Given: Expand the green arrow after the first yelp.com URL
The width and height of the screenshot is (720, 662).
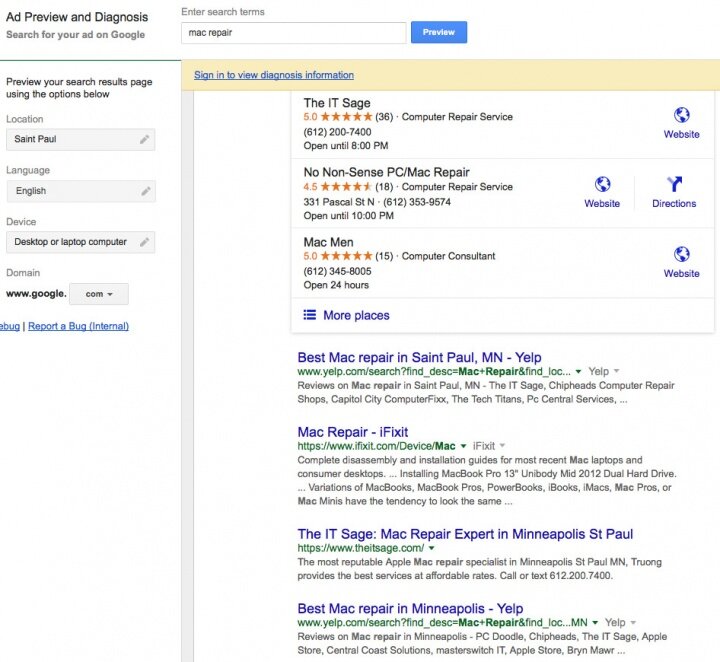Looking at the screenshot, I should (x=579, y=371).
